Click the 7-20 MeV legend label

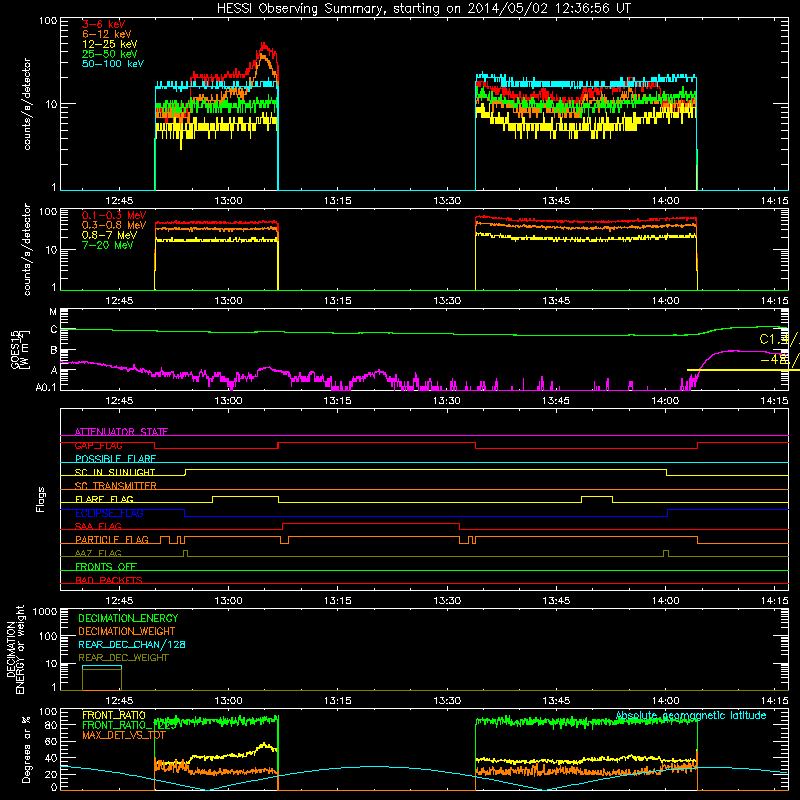pyautogui.click(x=107, y=245)
